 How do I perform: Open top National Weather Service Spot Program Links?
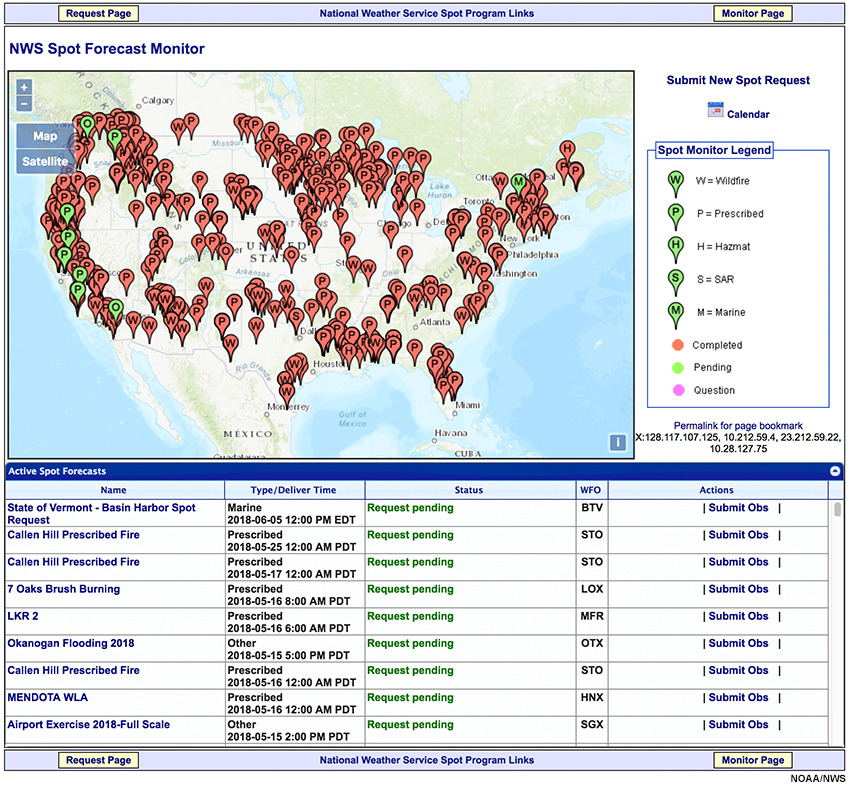tap(427, 14)
